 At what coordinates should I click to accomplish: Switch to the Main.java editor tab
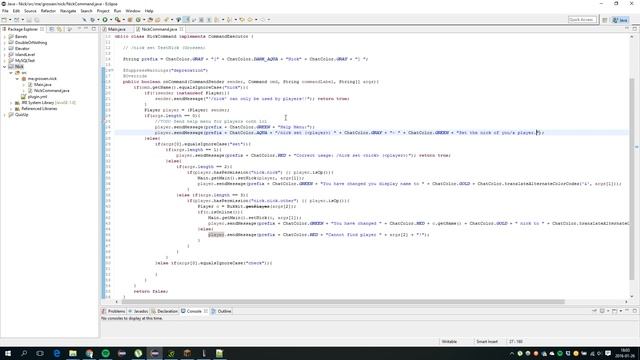click(116, 29)
